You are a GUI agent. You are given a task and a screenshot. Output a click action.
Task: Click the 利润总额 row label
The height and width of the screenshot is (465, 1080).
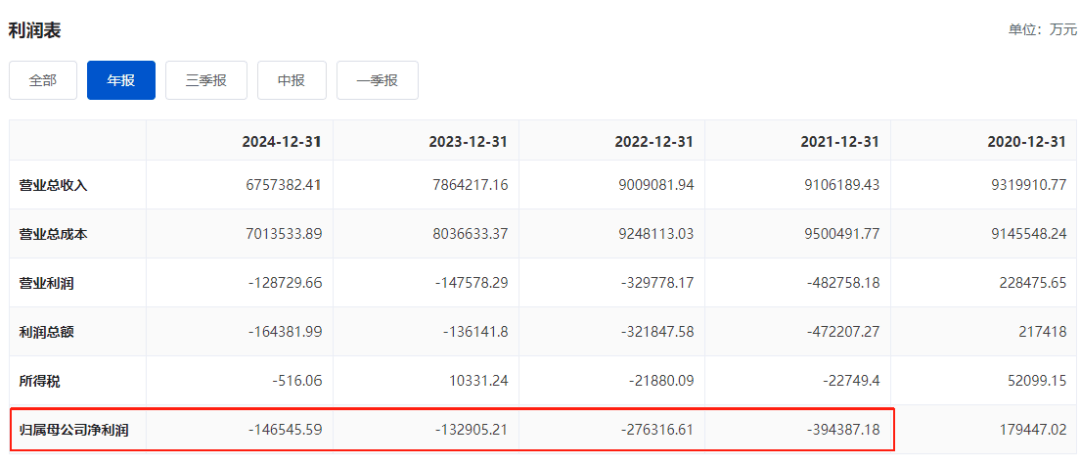tap(46, 332)
